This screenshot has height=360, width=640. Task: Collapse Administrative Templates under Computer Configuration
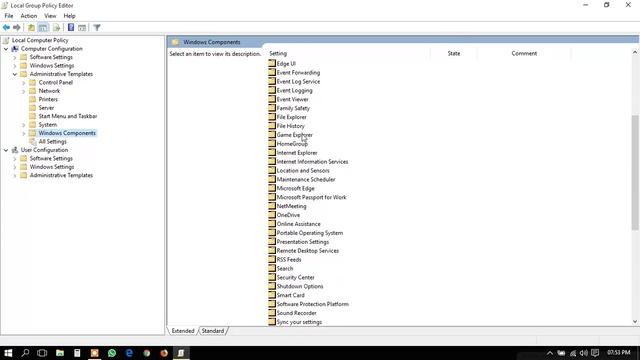pos(15,74)
